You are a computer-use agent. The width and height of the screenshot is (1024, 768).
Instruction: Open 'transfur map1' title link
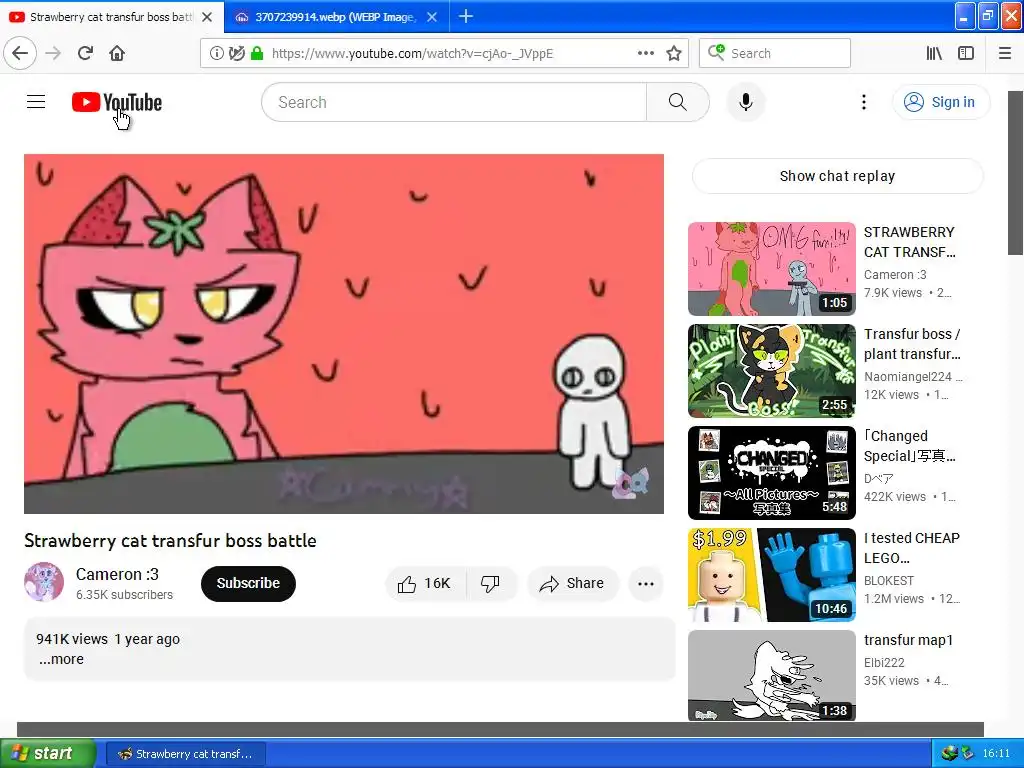[x=908, y=640]
